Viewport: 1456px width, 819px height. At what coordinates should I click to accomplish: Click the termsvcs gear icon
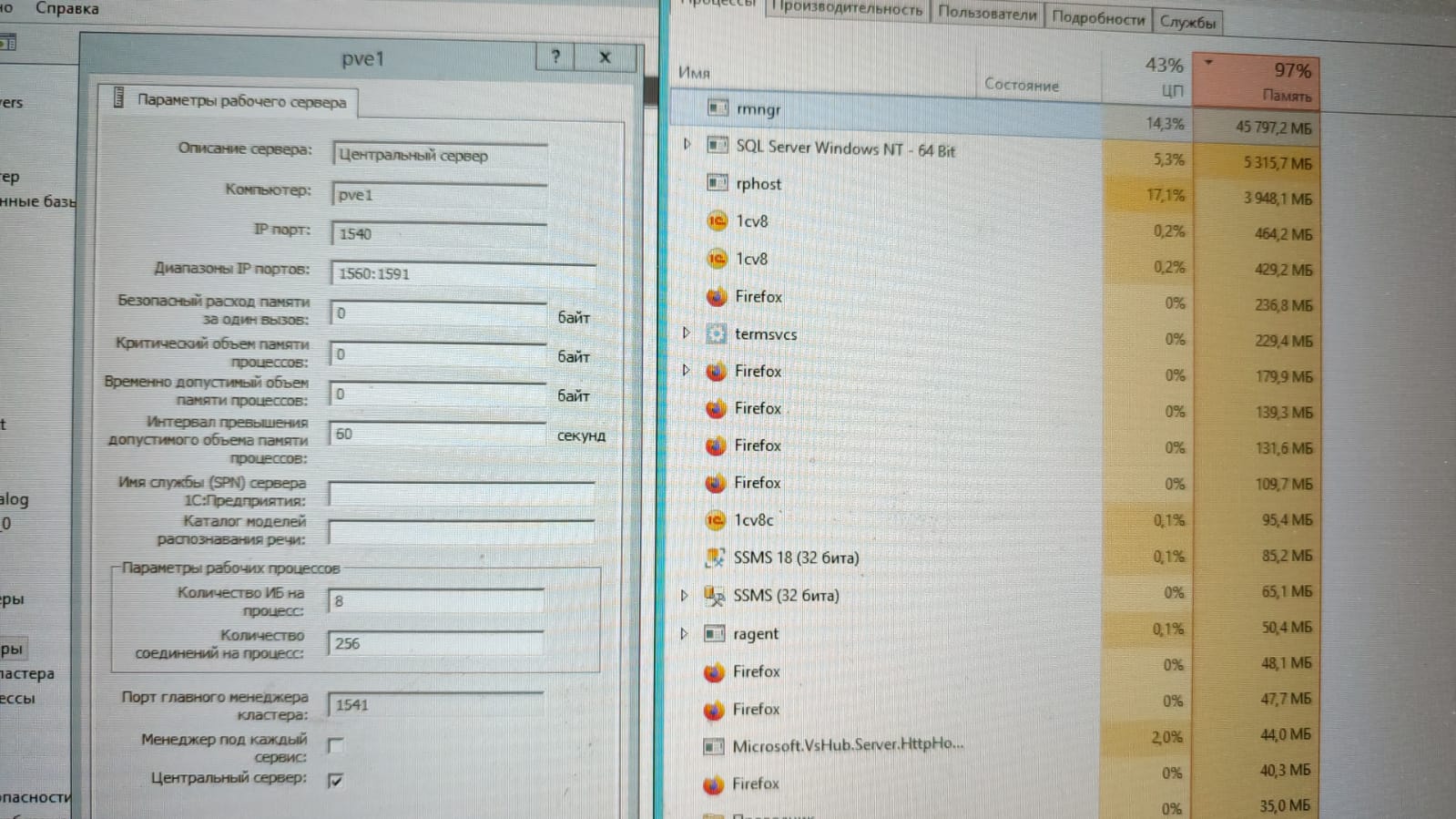(717, 333)
